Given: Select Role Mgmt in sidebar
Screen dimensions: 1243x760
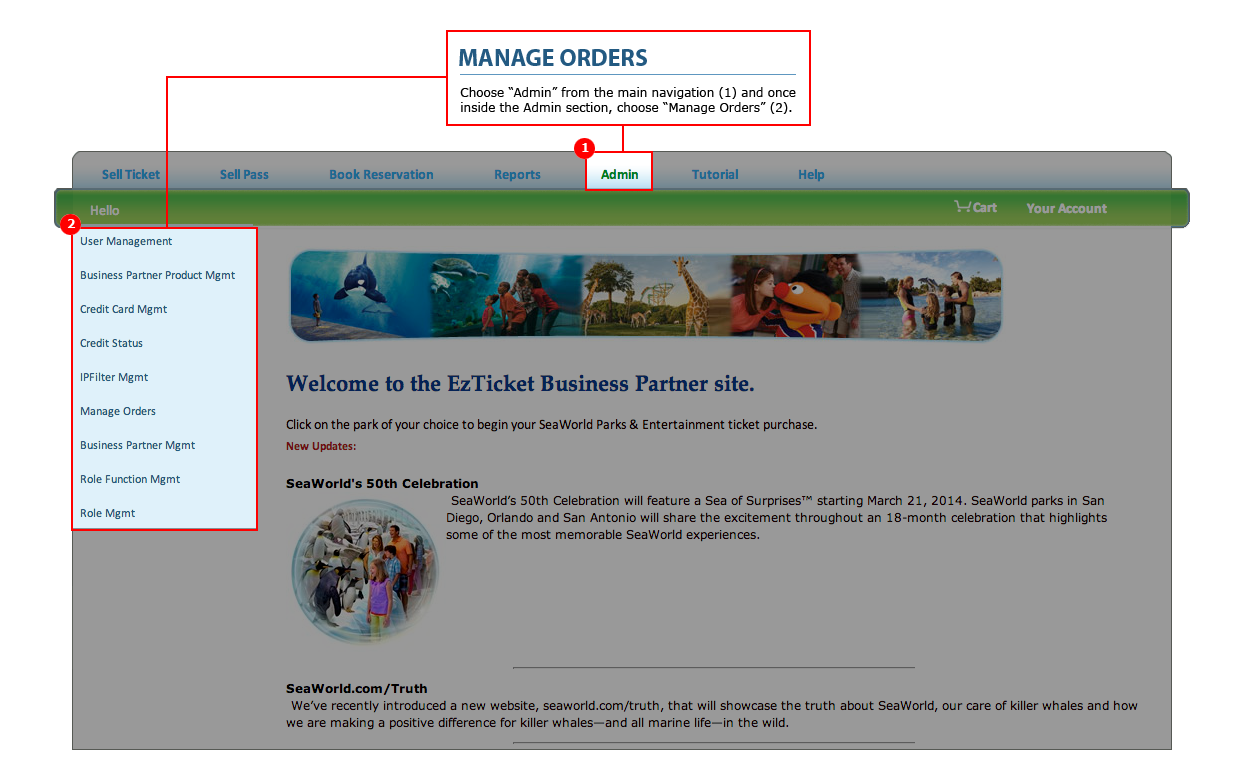Looking at the screenshot, I should click(108, 513).
